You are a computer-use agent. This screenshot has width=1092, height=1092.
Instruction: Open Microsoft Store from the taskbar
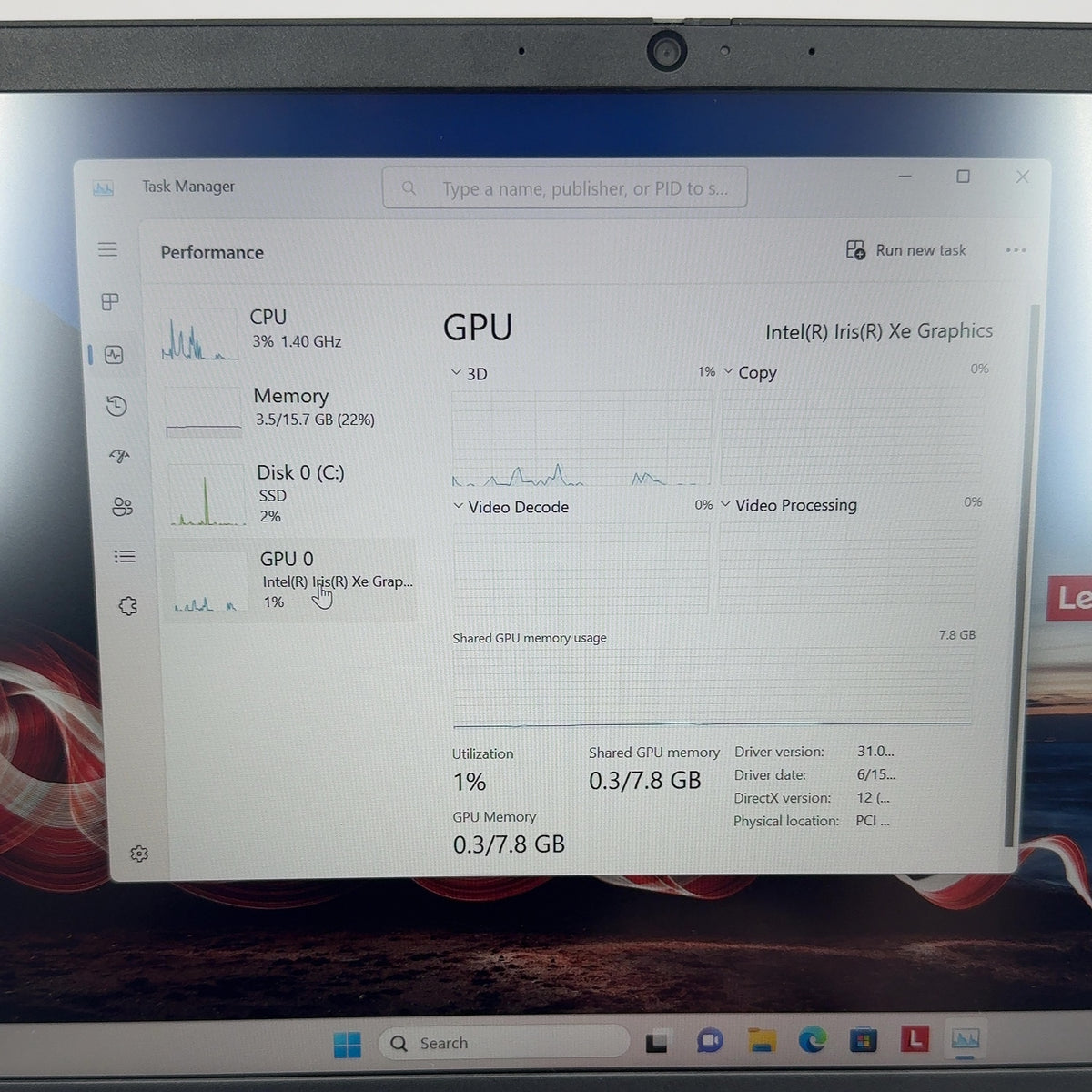864,1039
